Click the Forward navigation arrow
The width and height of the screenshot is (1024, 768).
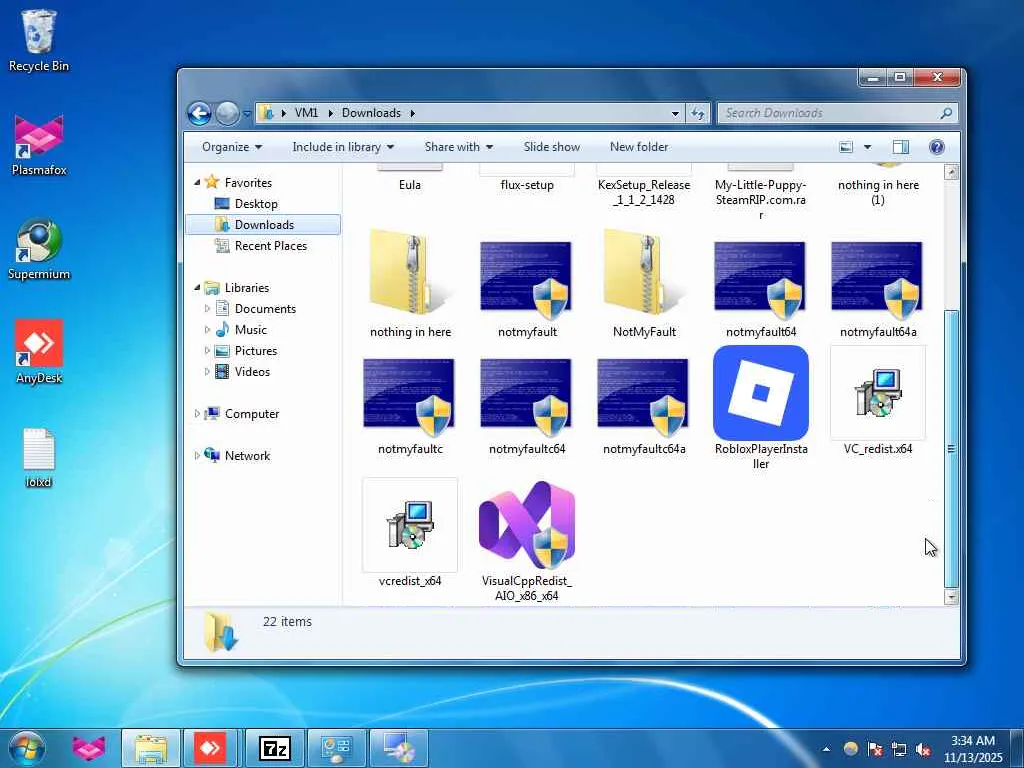point(227,114)
